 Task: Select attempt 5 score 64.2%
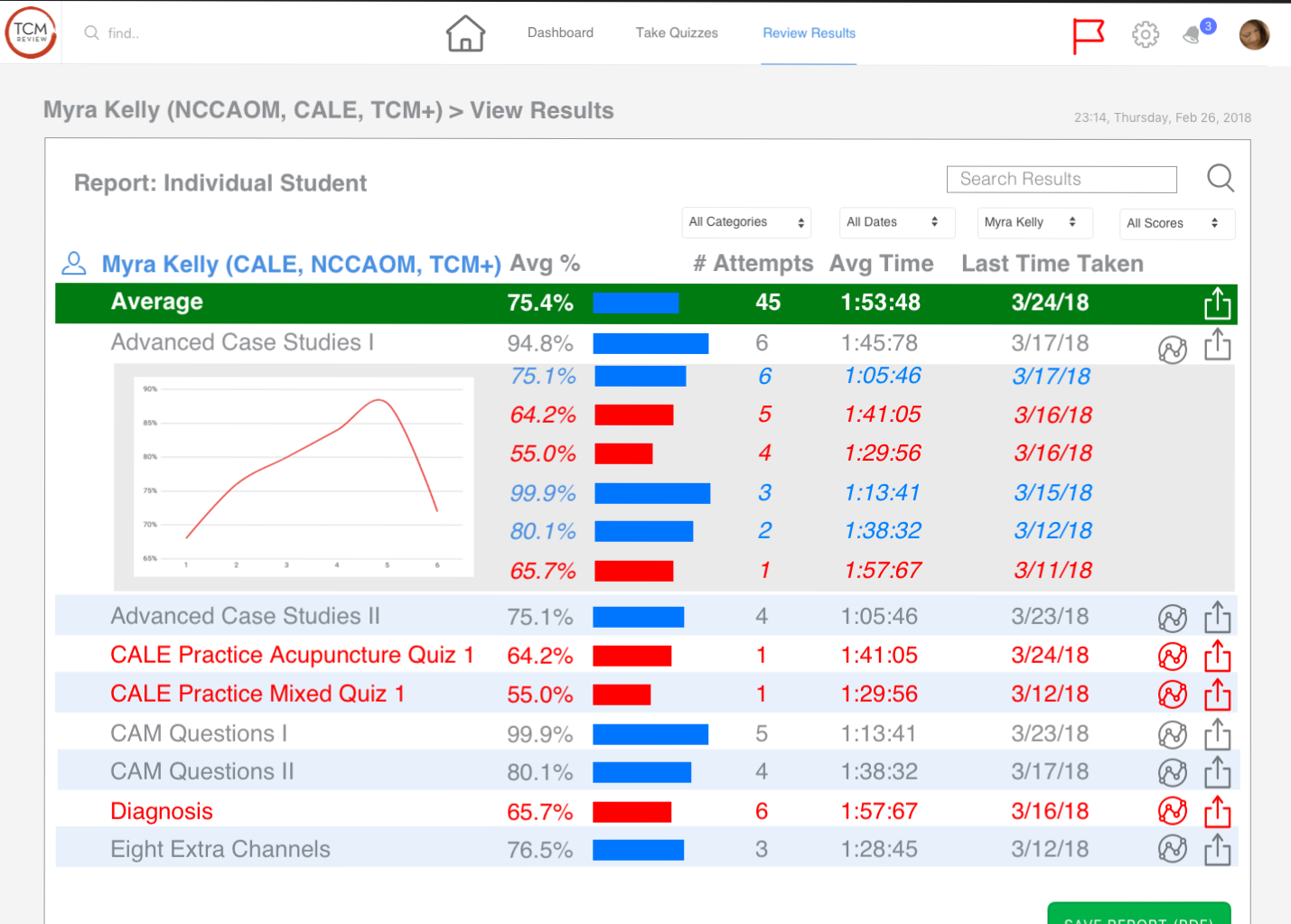pos(543,415)
